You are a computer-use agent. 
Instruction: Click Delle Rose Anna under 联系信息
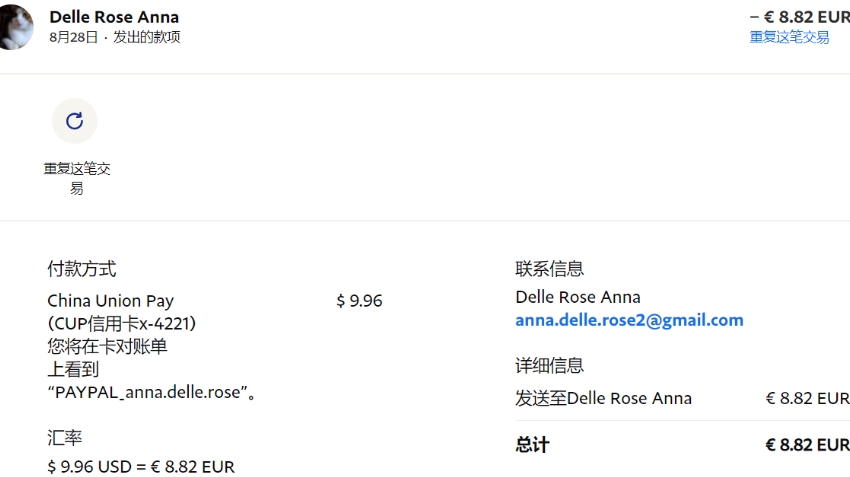tap(577, 297)
